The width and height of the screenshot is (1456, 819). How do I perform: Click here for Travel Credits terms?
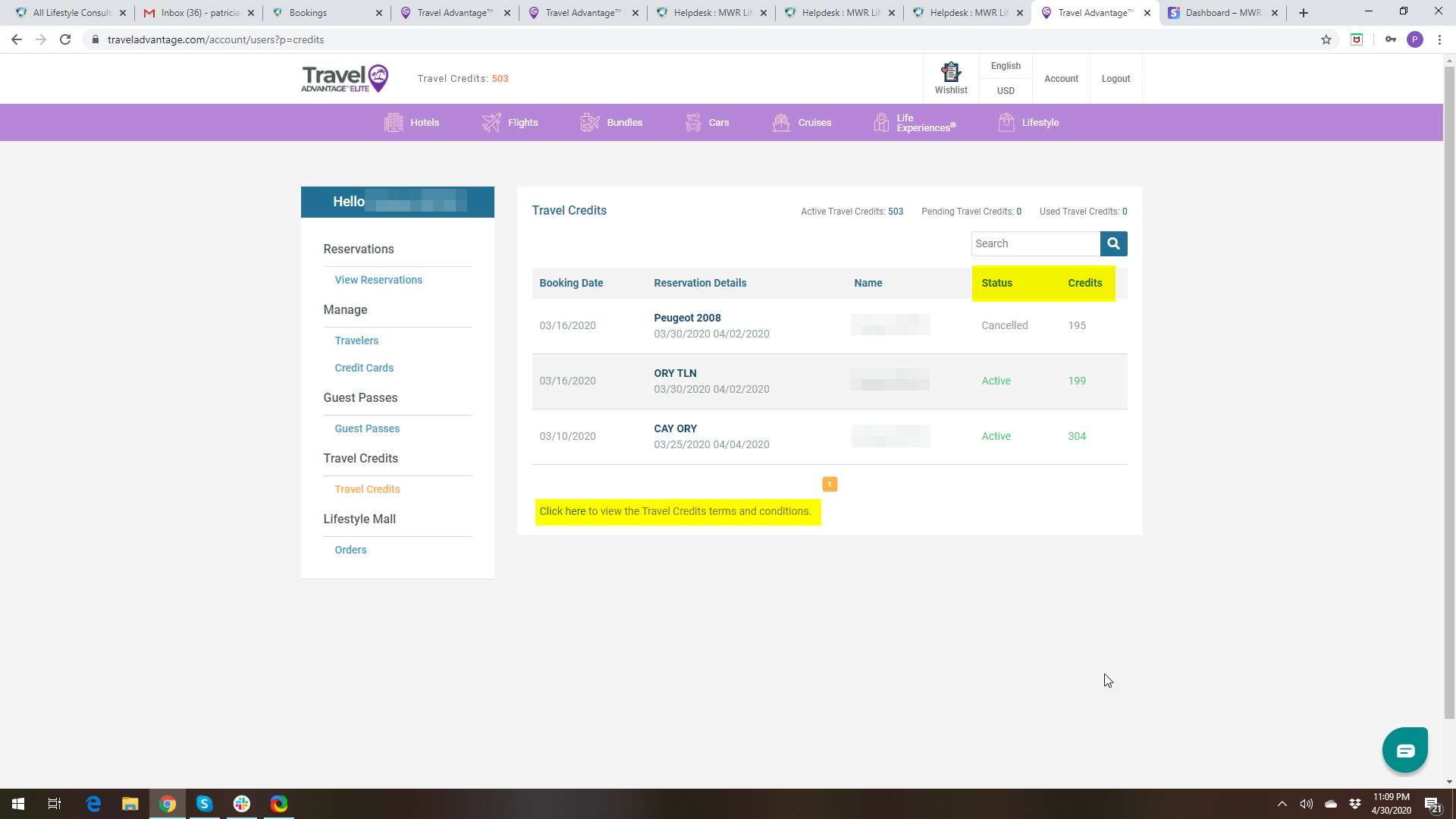tap(562, 511)
